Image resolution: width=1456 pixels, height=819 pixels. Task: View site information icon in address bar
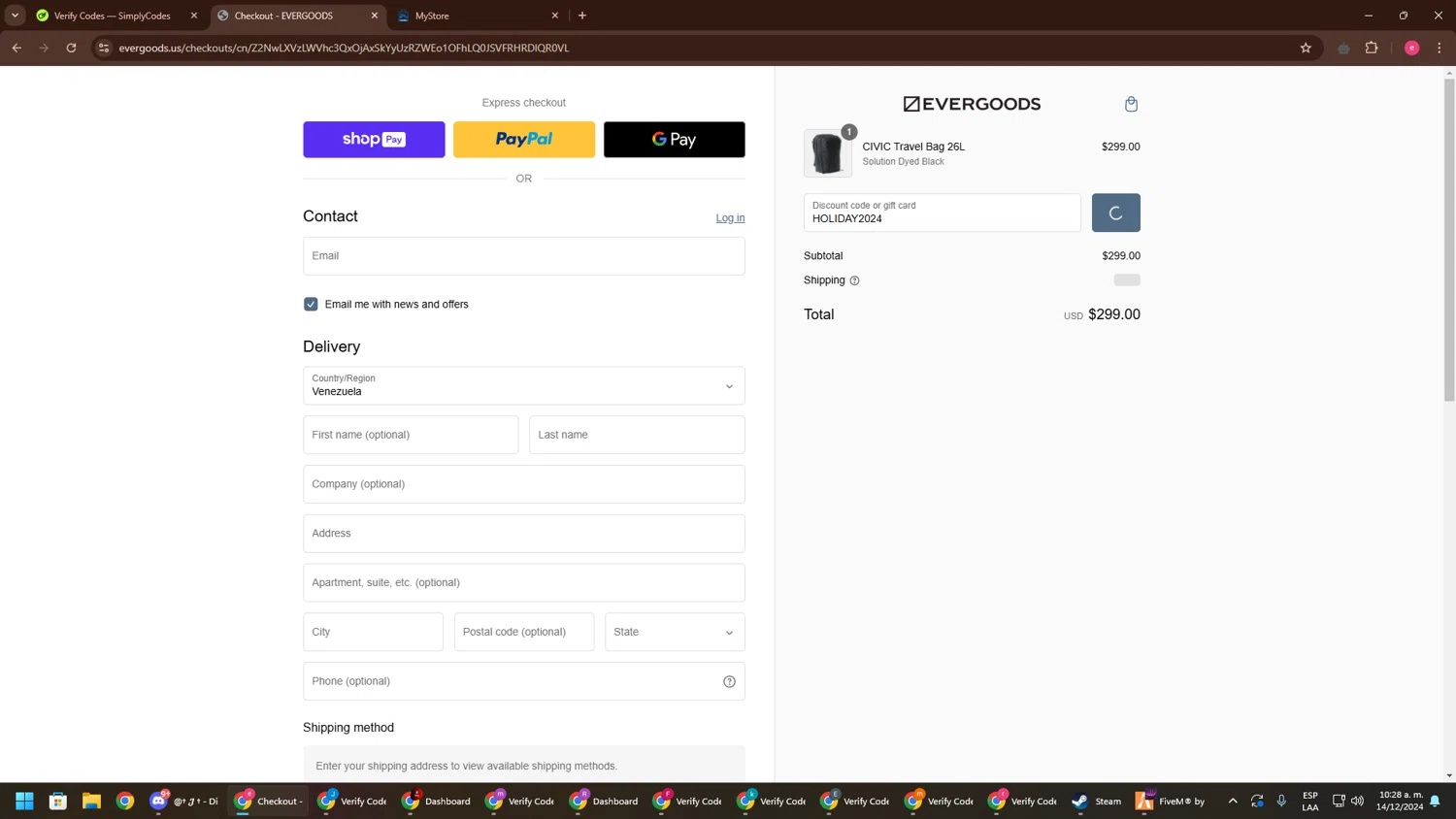(x=104, y=48)
